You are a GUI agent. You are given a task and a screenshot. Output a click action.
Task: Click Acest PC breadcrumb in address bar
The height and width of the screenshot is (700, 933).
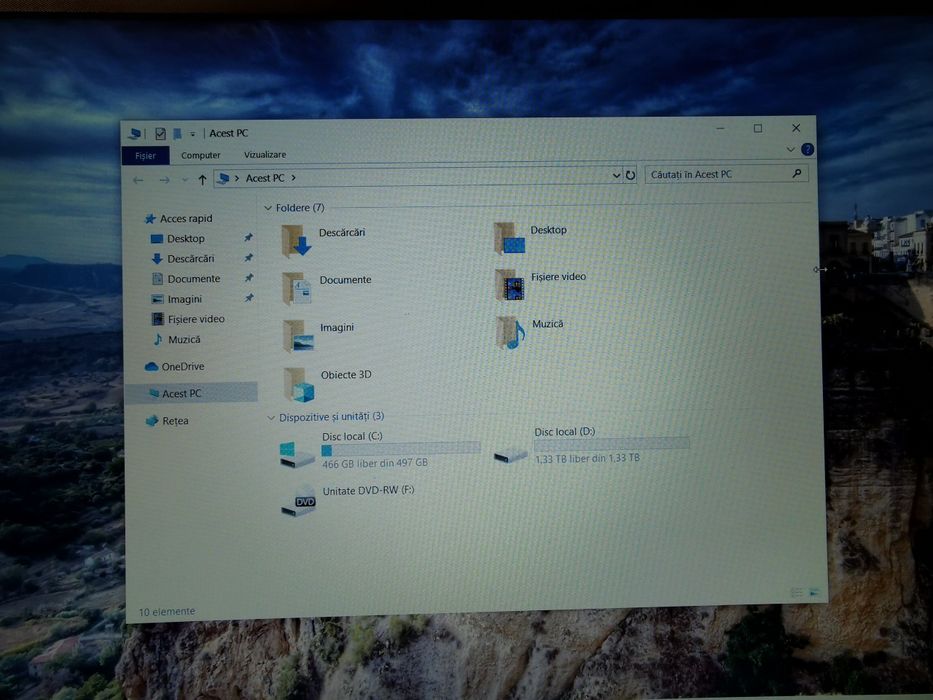tap(265, 178)
